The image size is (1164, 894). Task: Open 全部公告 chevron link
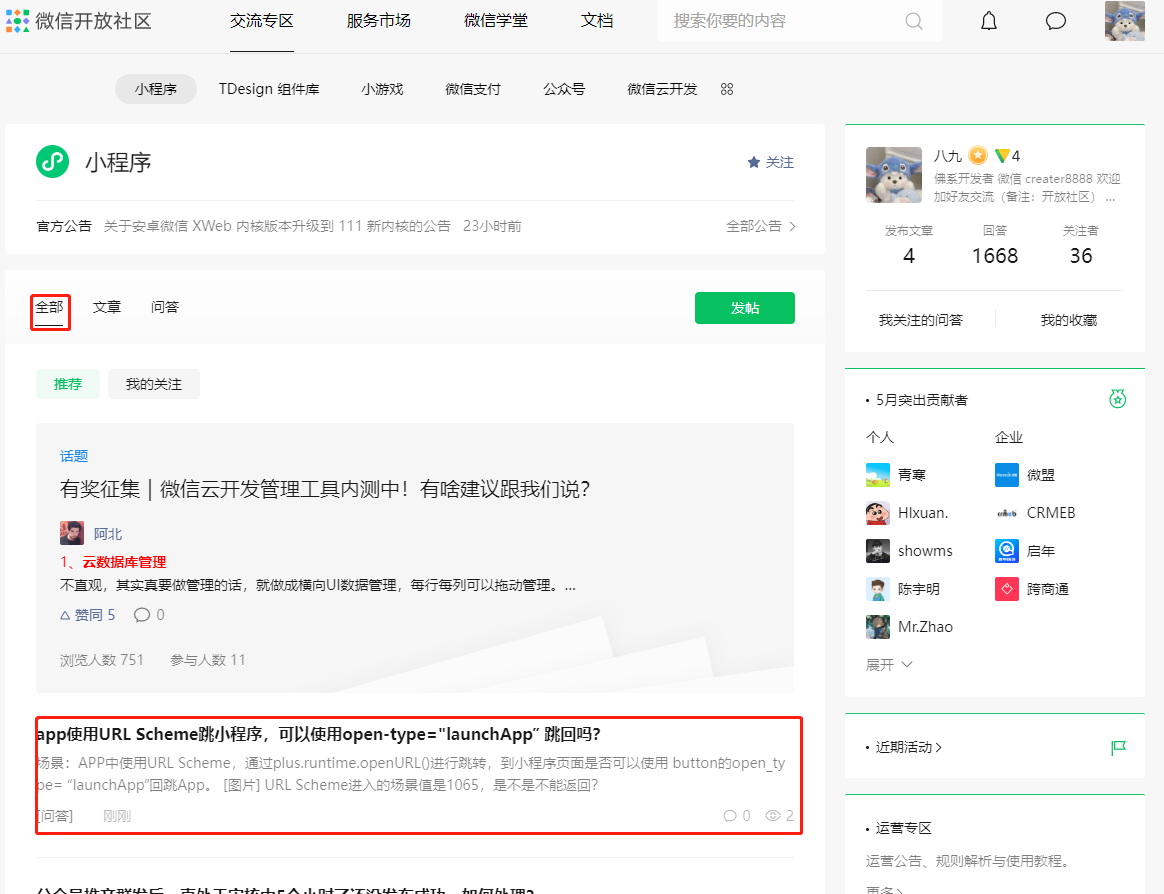[x=761, y=226]
